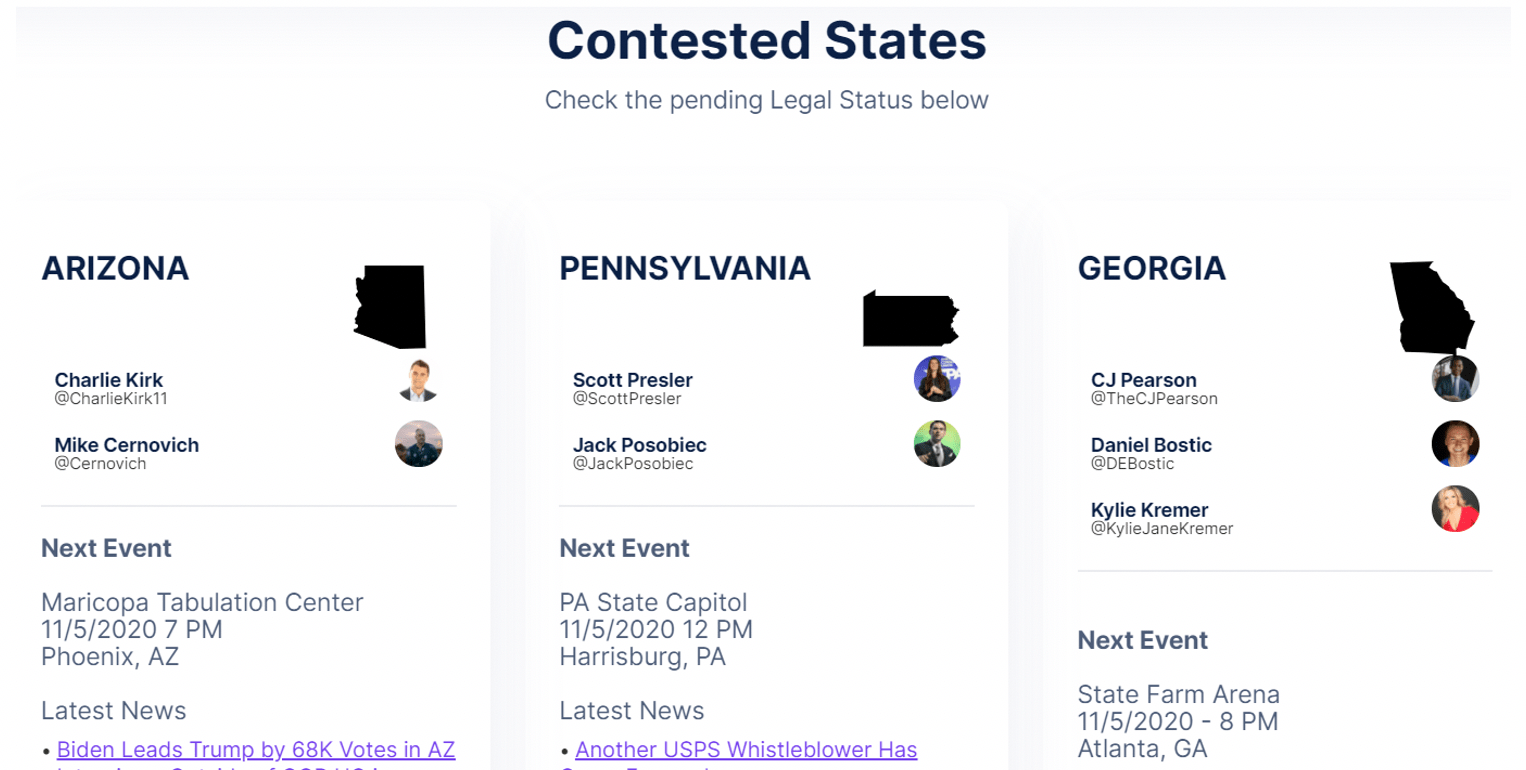
Task: Open Charlie Kirk's profile picture
Action: 418,380
